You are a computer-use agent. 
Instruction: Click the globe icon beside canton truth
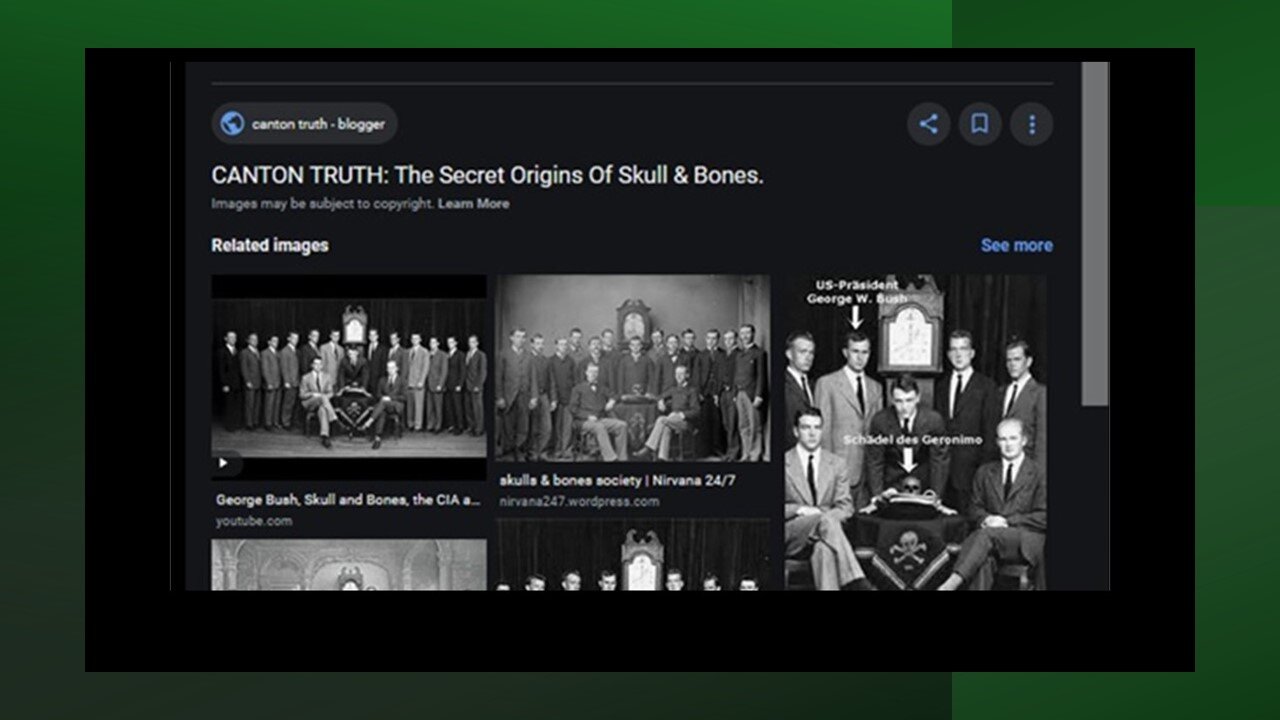(x=232, y=124)
